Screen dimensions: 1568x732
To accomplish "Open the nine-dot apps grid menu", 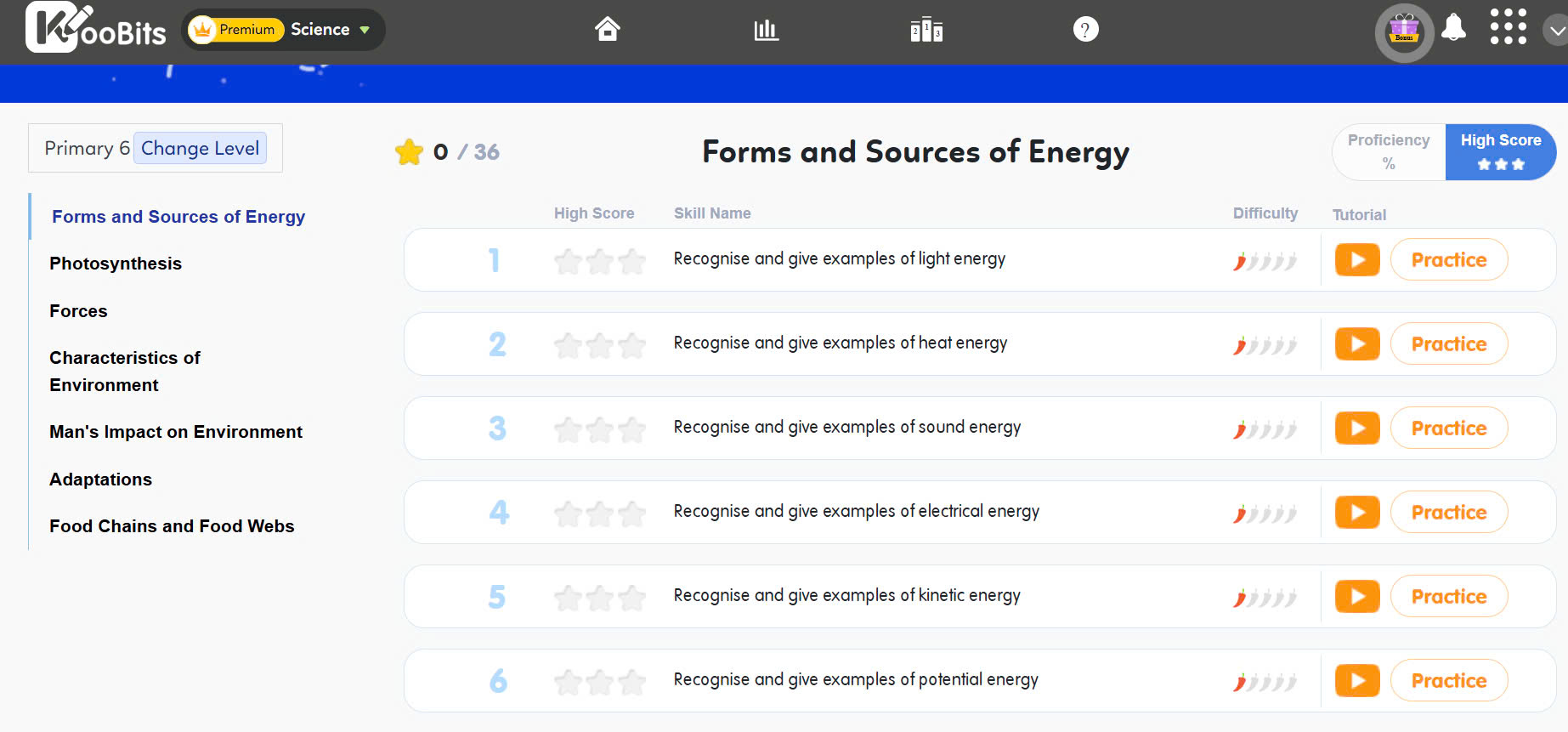I will pos(1508,27).
